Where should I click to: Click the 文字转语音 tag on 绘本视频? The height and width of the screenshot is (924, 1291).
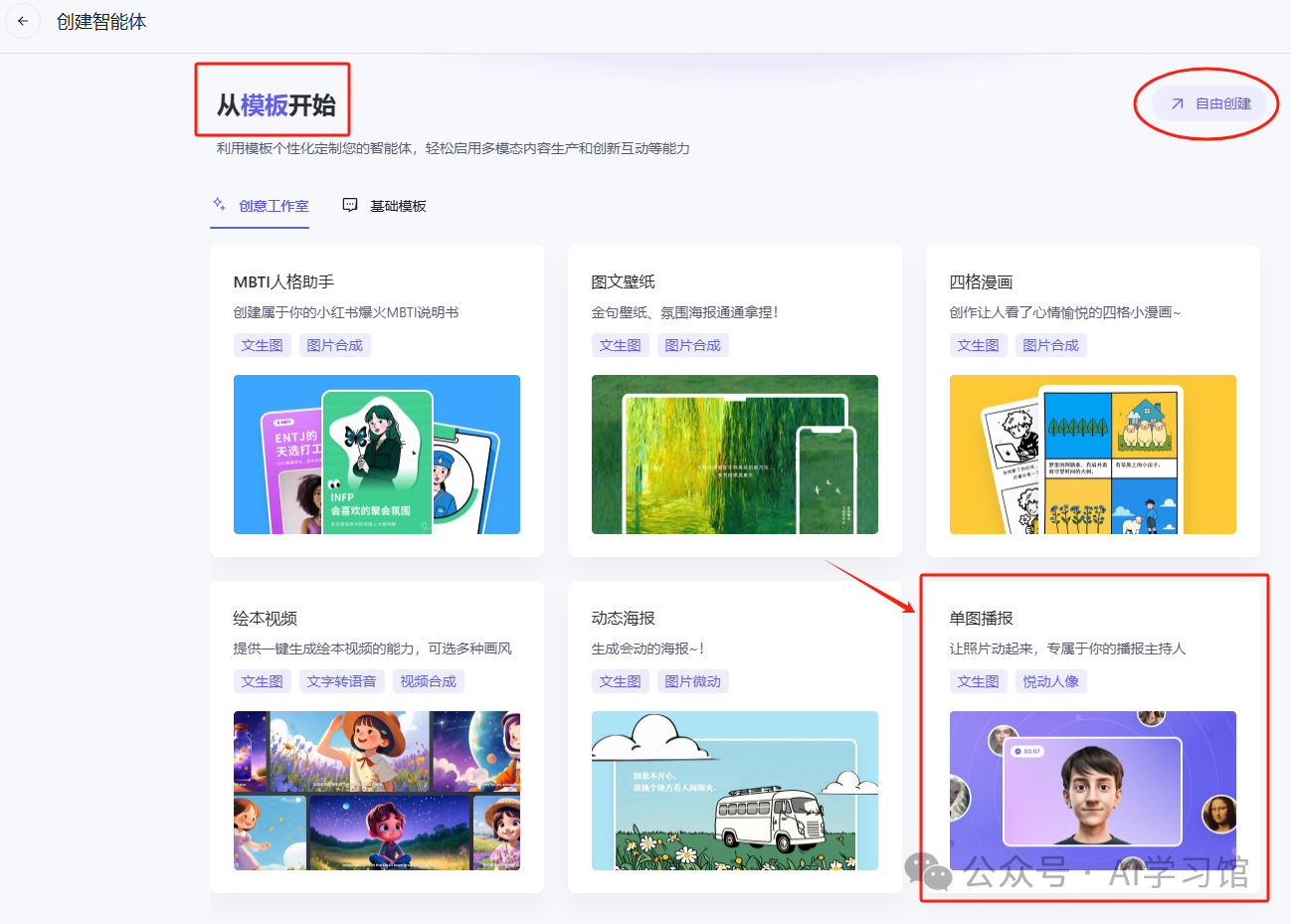coord(343,680)
